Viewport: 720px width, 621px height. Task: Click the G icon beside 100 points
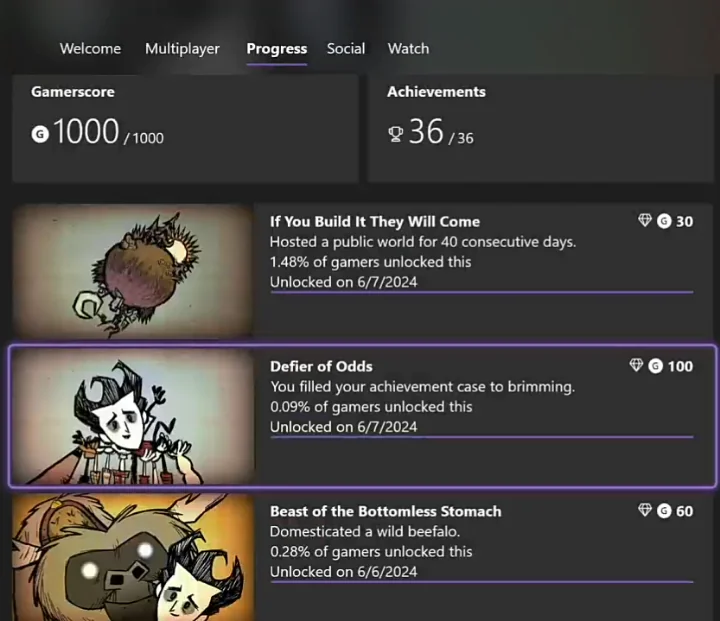tap(655, 366)
